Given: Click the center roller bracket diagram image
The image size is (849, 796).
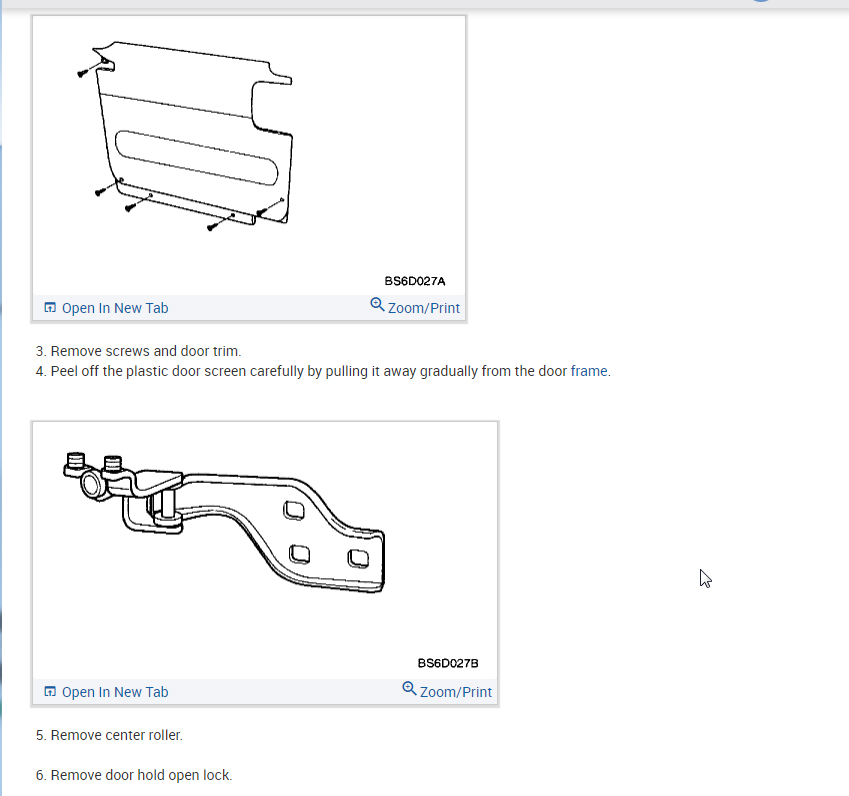Looking at the screenshot, I should [265, 551].
